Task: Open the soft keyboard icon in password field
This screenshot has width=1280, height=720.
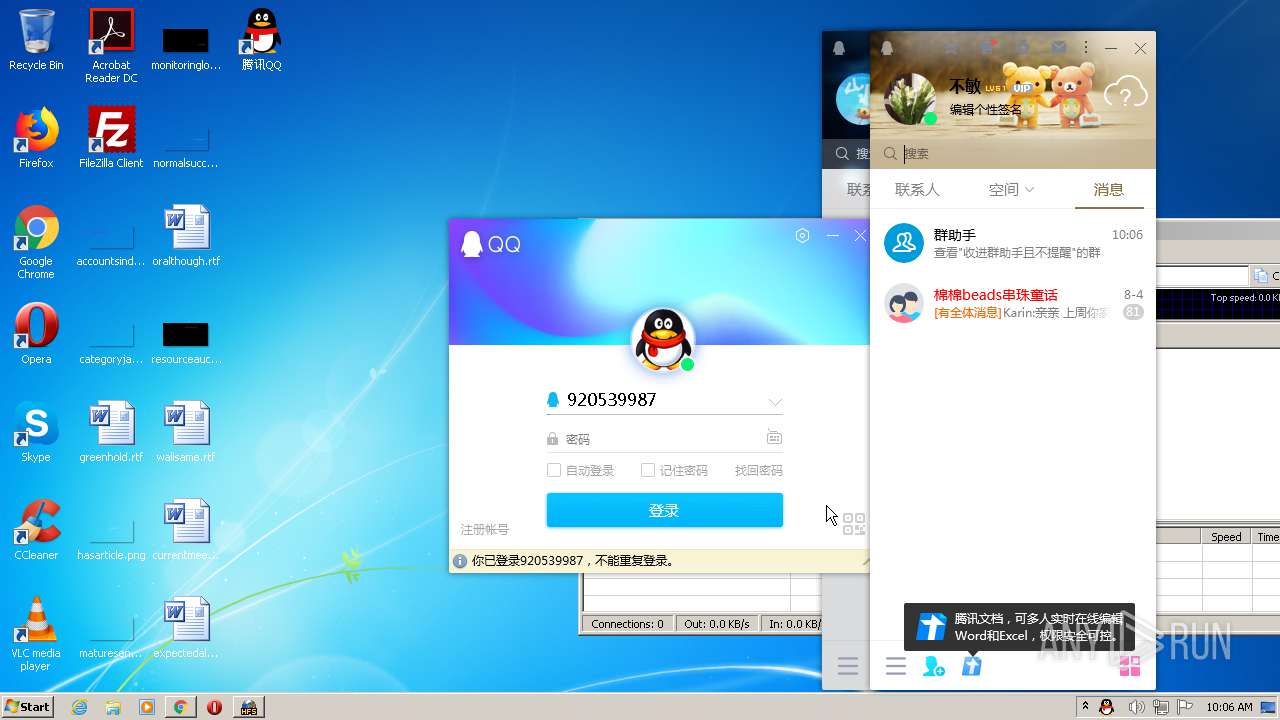Action: [x=774, y=438]
